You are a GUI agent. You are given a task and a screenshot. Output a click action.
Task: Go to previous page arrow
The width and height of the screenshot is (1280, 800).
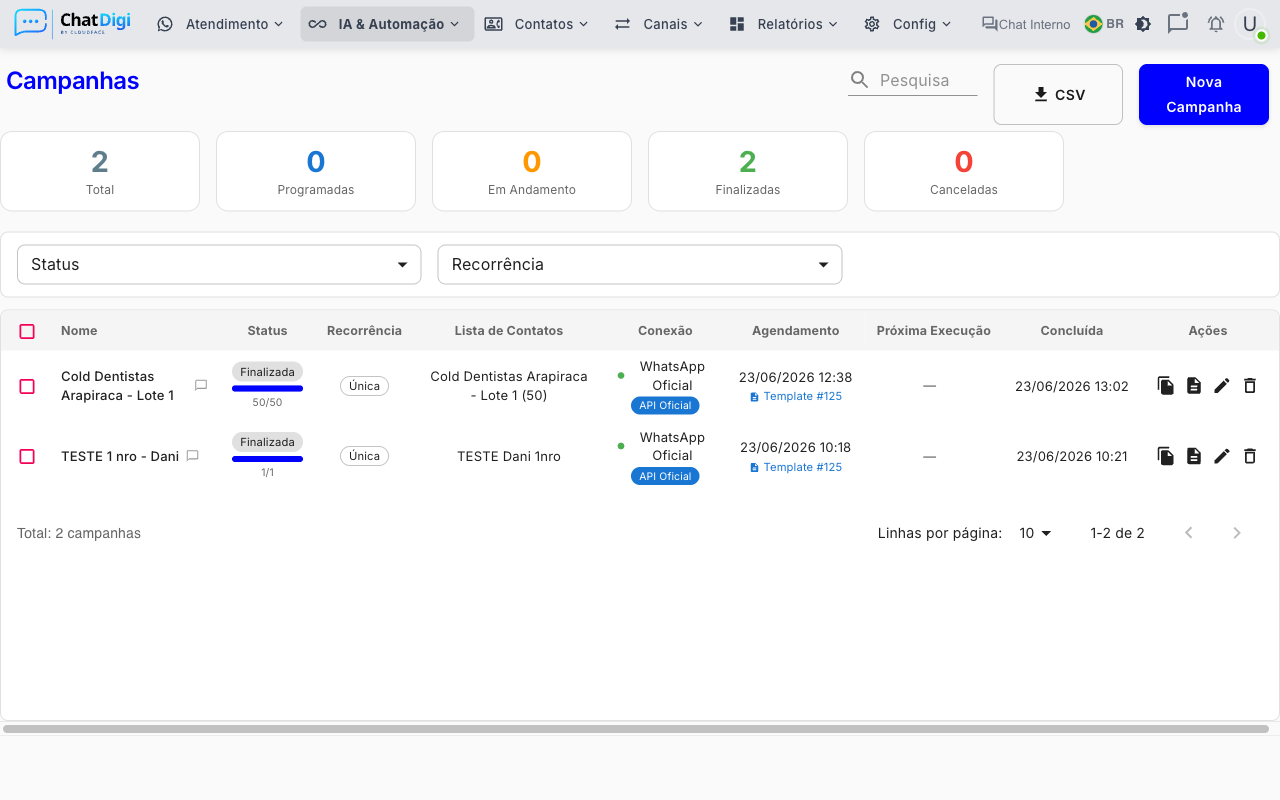point(1189,533)
